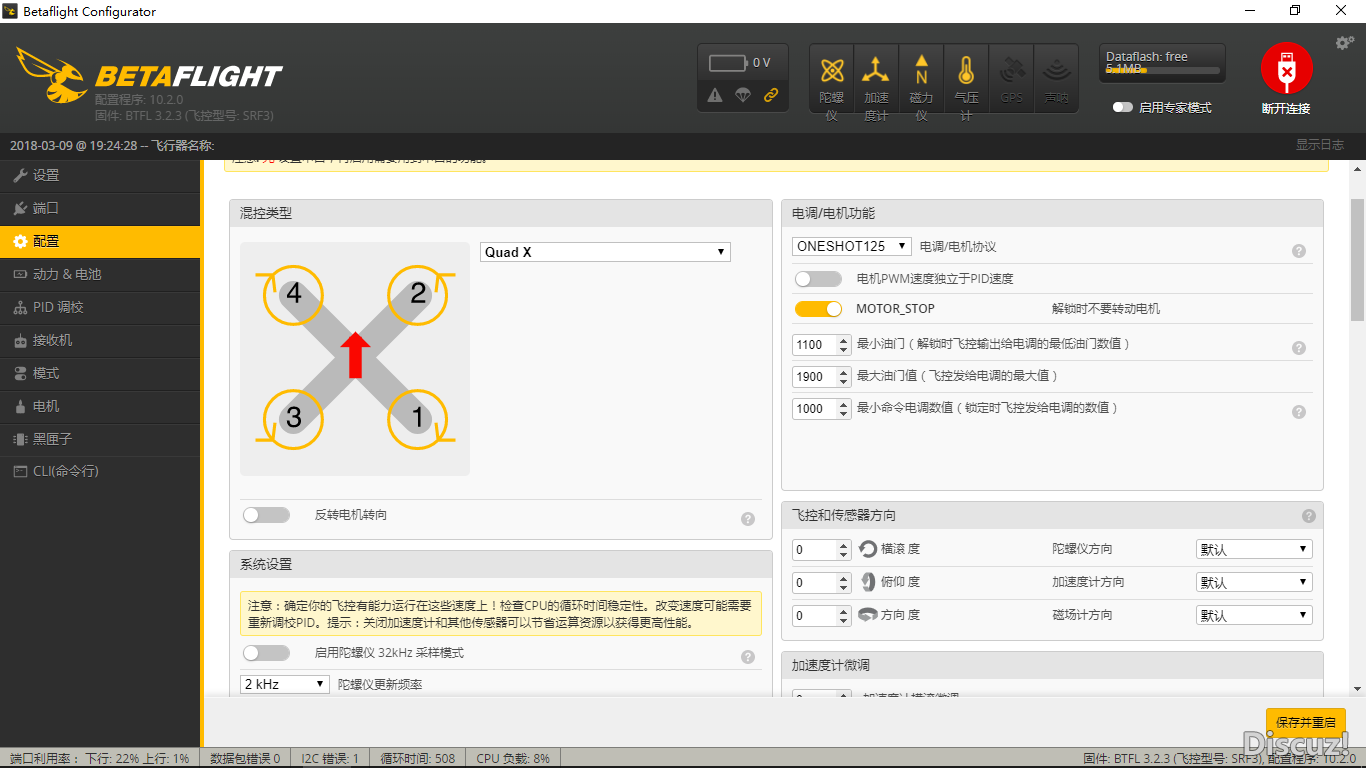Click the main vertical scrollbar

1357,259
